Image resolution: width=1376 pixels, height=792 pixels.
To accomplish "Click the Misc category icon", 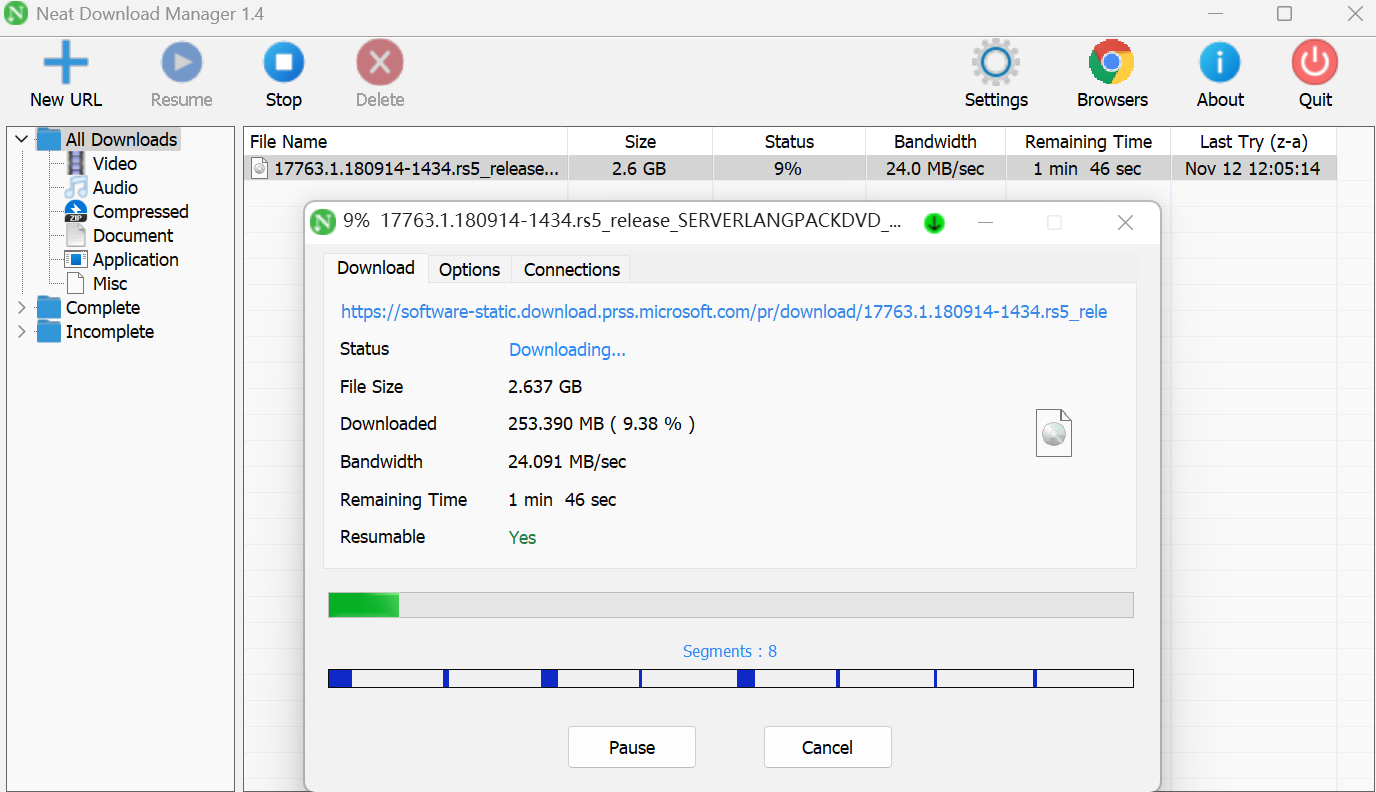I will tap(76, 283).
